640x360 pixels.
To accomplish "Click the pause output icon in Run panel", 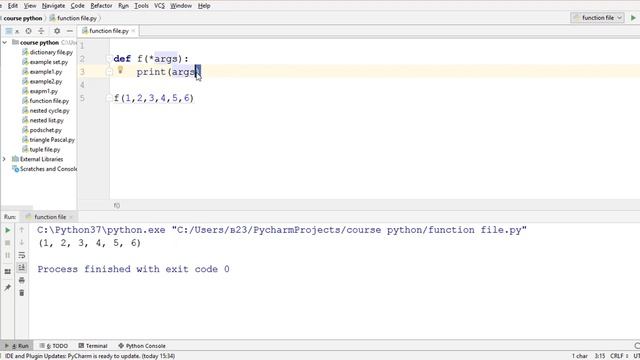I will 8,255.
